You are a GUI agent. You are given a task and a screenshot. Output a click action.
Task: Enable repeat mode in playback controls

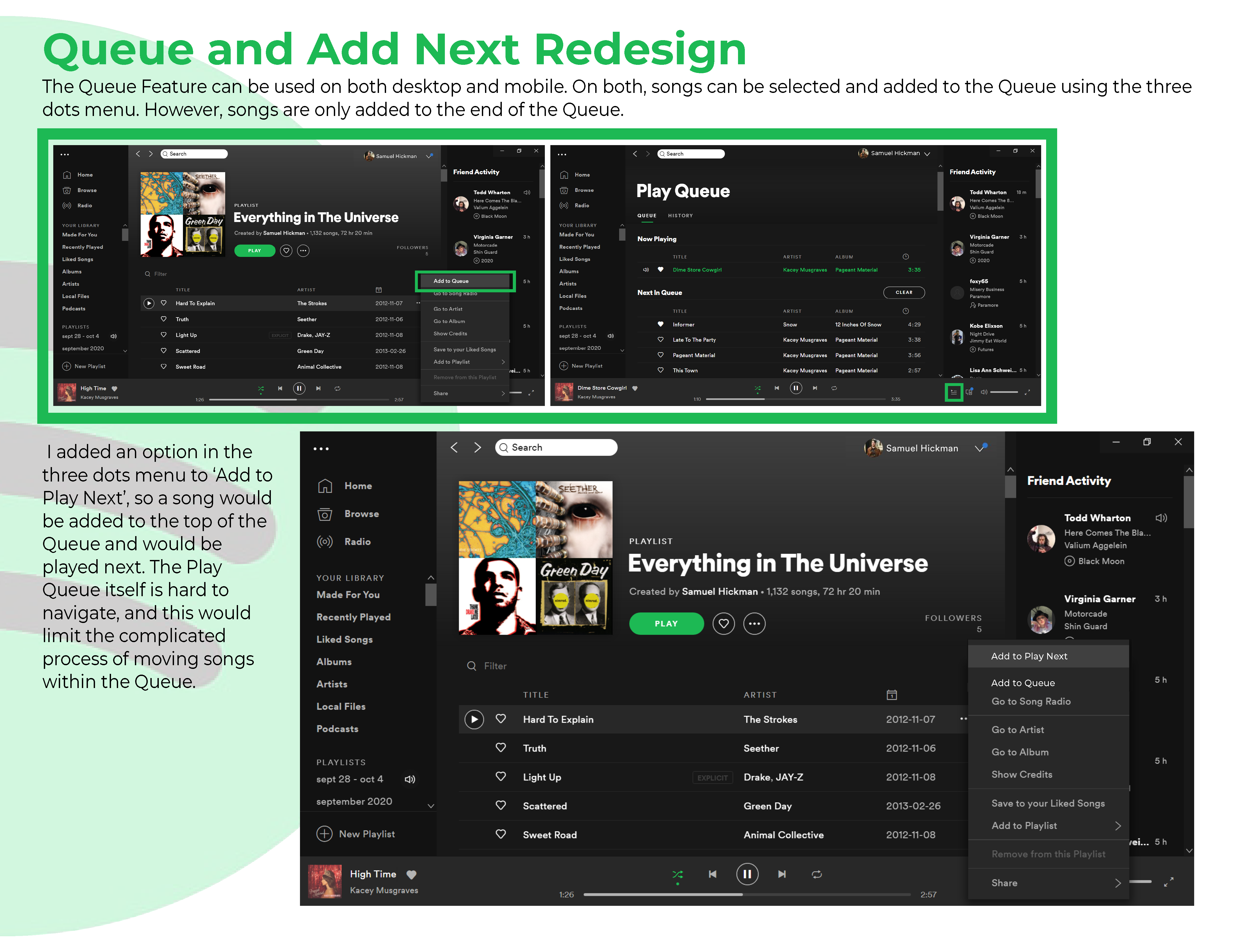pyautogui.click(x=817, y=874)
